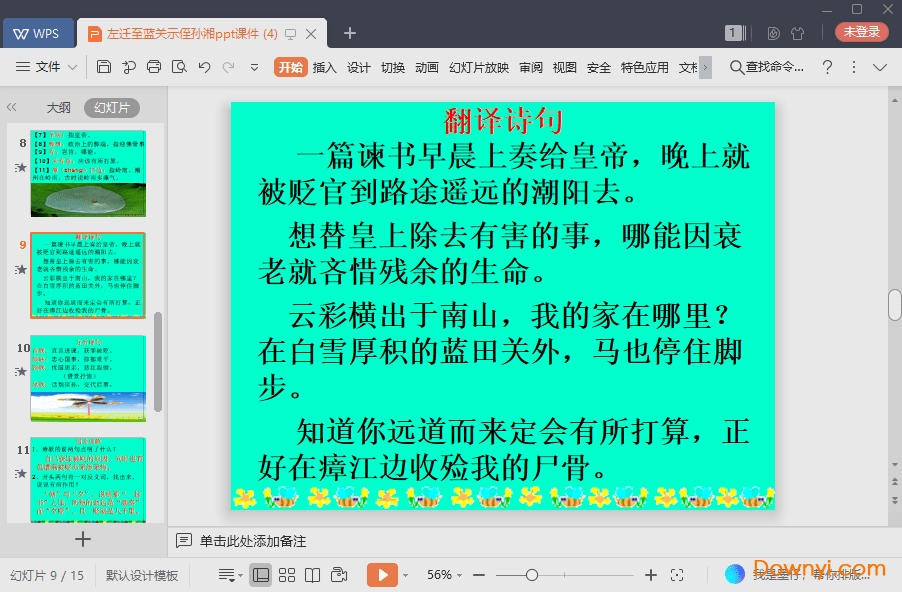902x592 pixels.
Task: Click the Undo arrow icon
Action: (x=204, y=67)
